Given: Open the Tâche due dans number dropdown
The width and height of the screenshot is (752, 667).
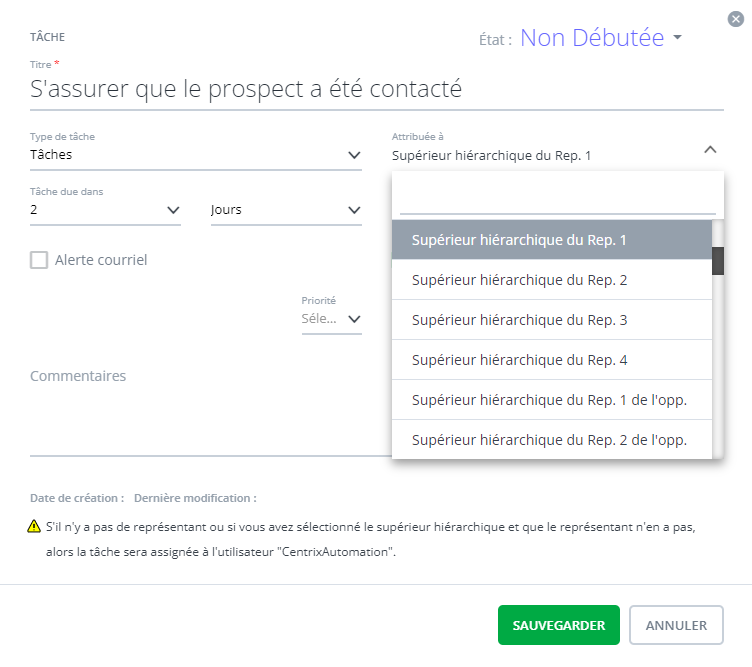Looking at the screenshot, I should point(173,210).
